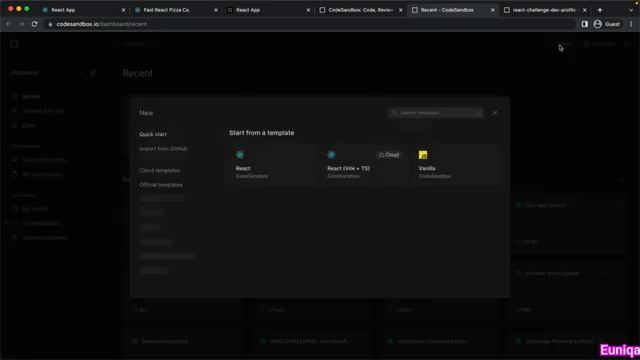The height and width of the screenshot is (360, 640).
Task: Select the React template icon
Action: tap(240, 155)
